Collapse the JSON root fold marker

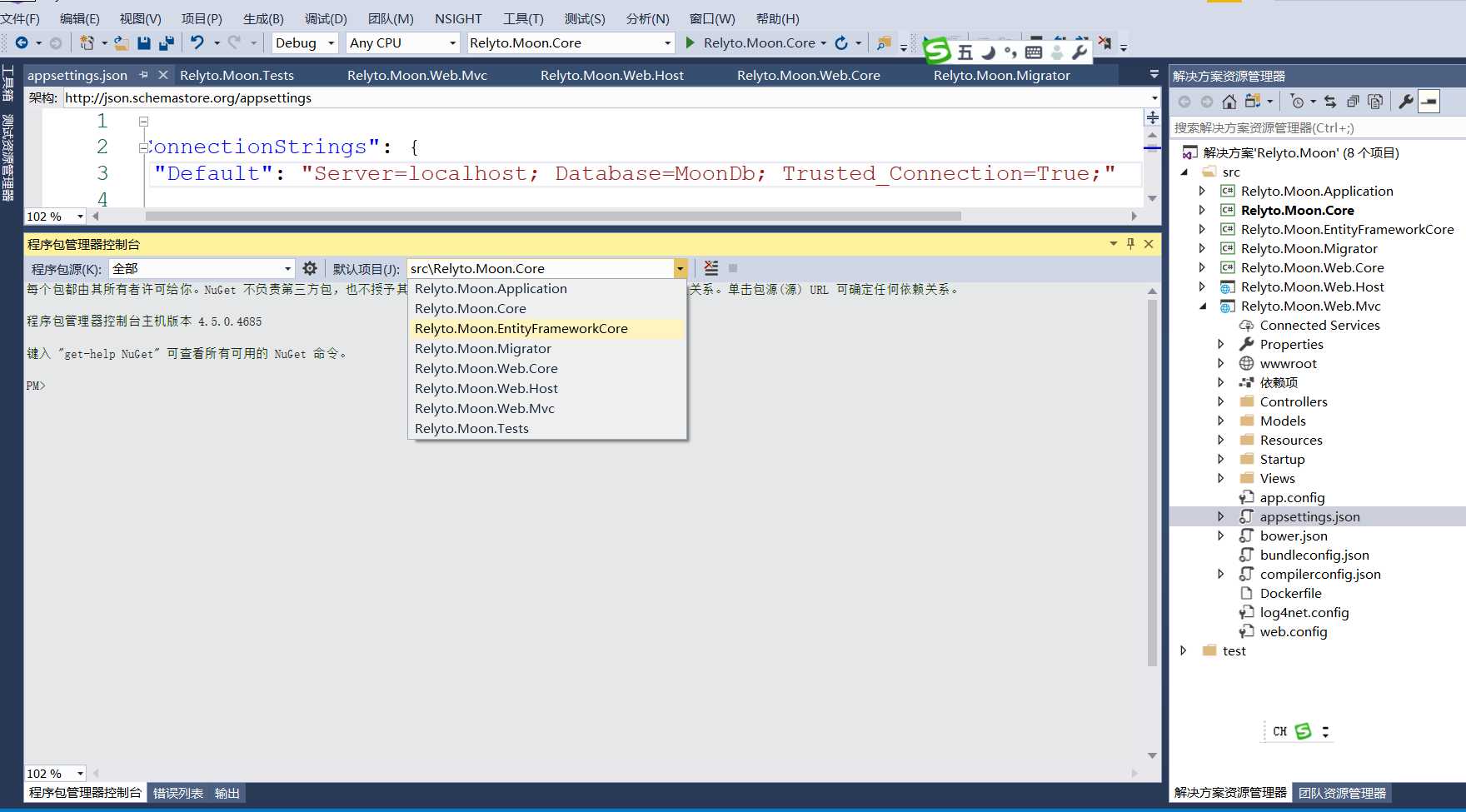[143, 122]
